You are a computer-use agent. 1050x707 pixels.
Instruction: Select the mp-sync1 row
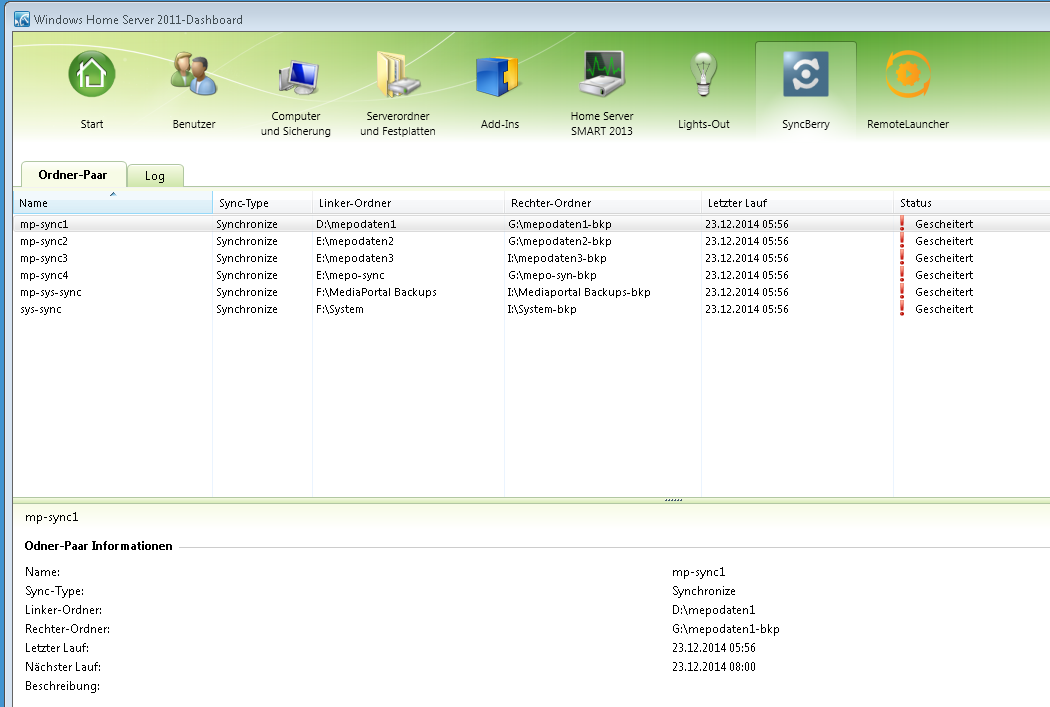[532, 224]
